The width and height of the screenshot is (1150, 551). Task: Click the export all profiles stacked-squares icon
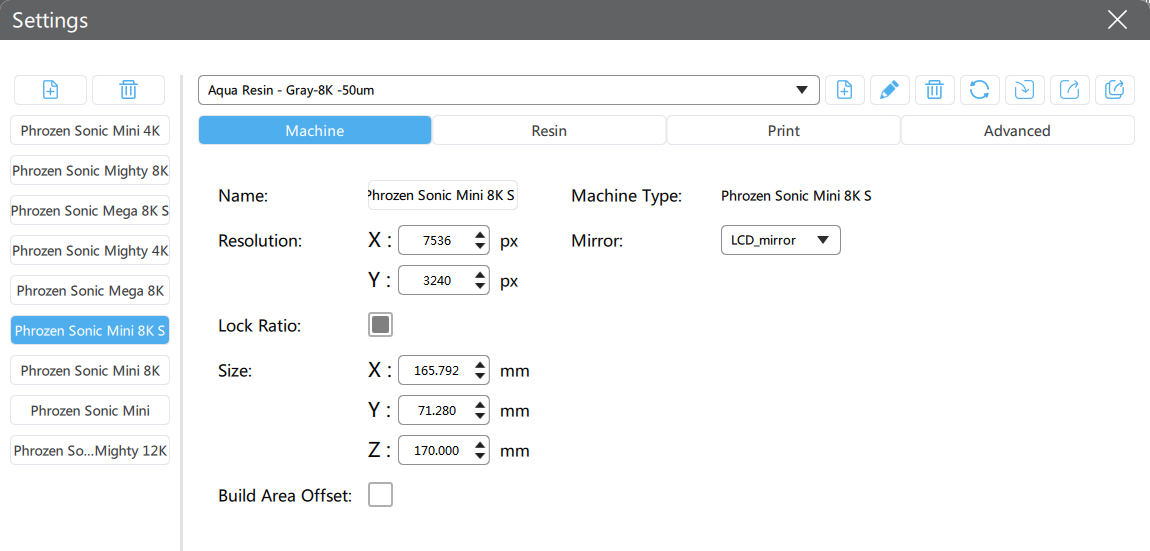1114,90
